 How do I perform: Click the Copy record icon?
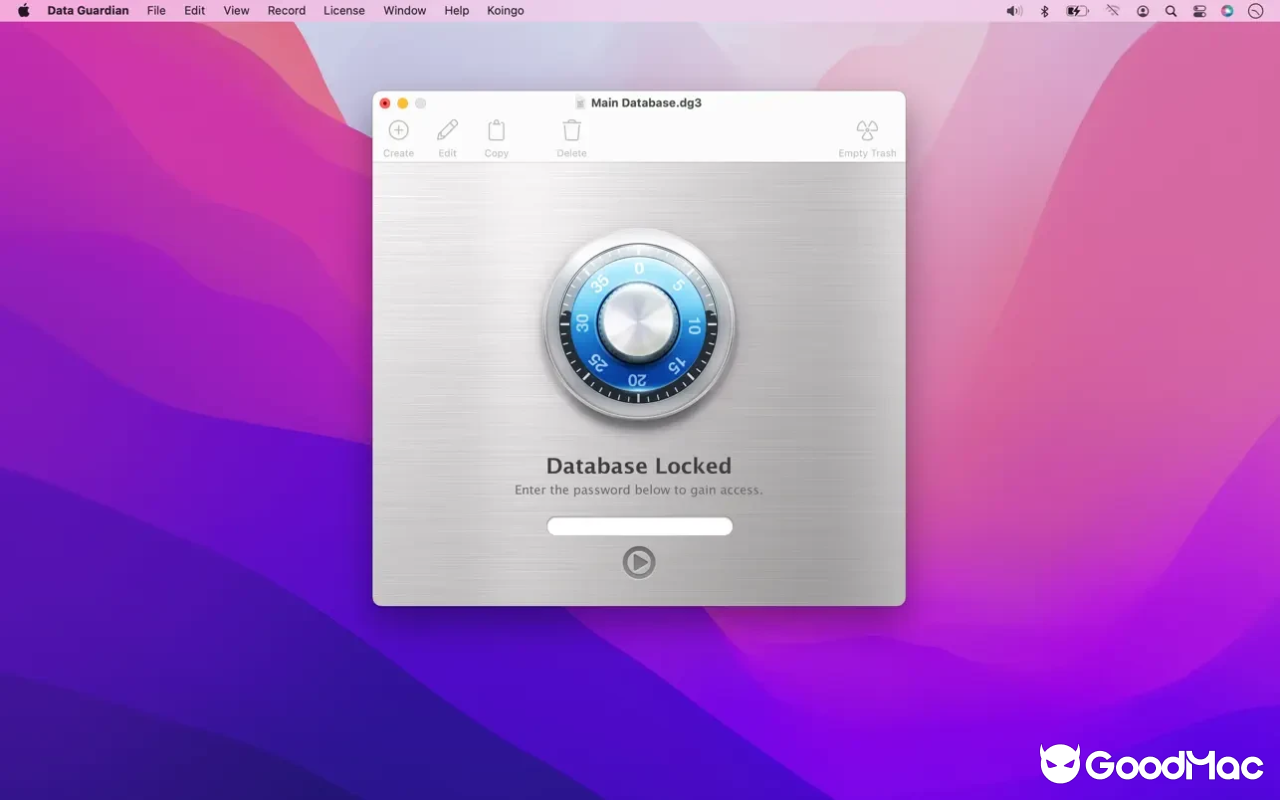pos(496,130)
